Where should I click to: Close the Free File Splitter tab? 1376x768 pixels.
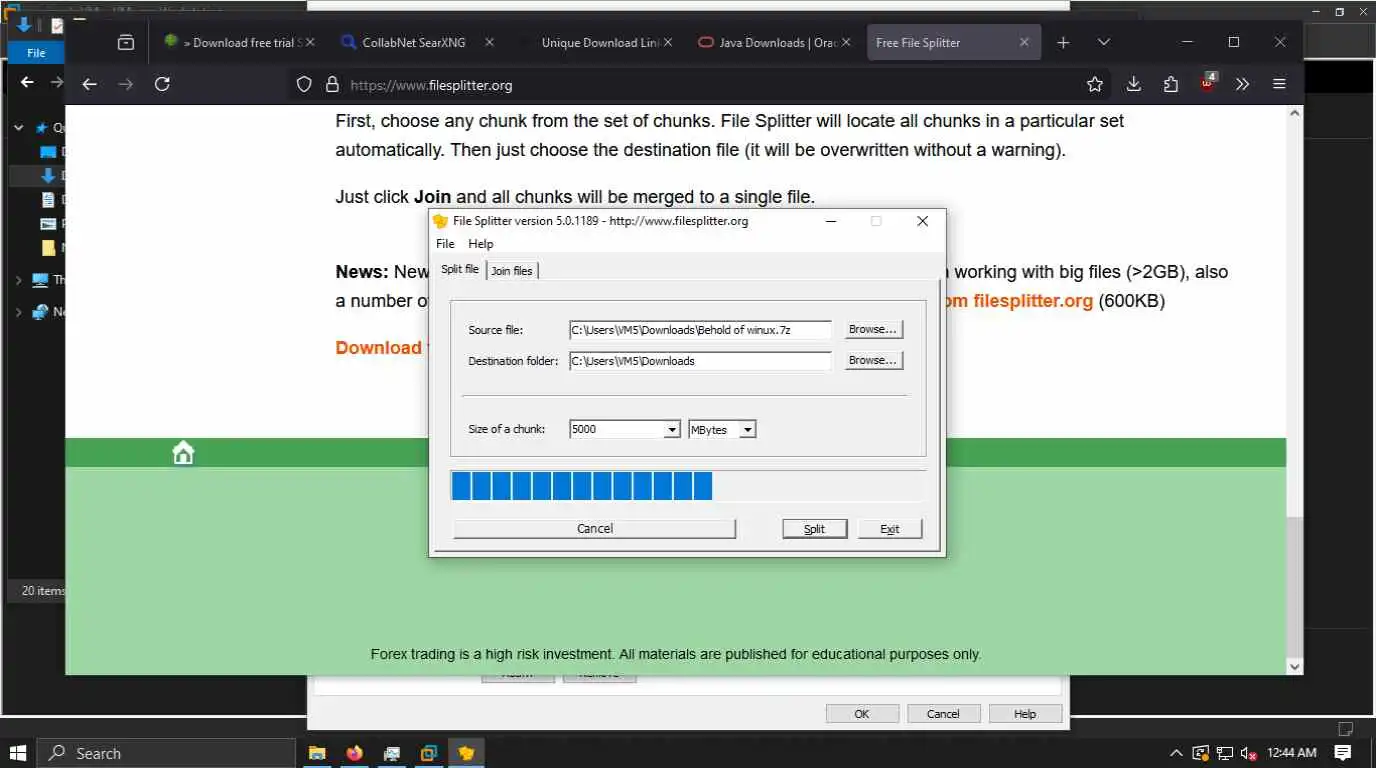pos(1024,42)
